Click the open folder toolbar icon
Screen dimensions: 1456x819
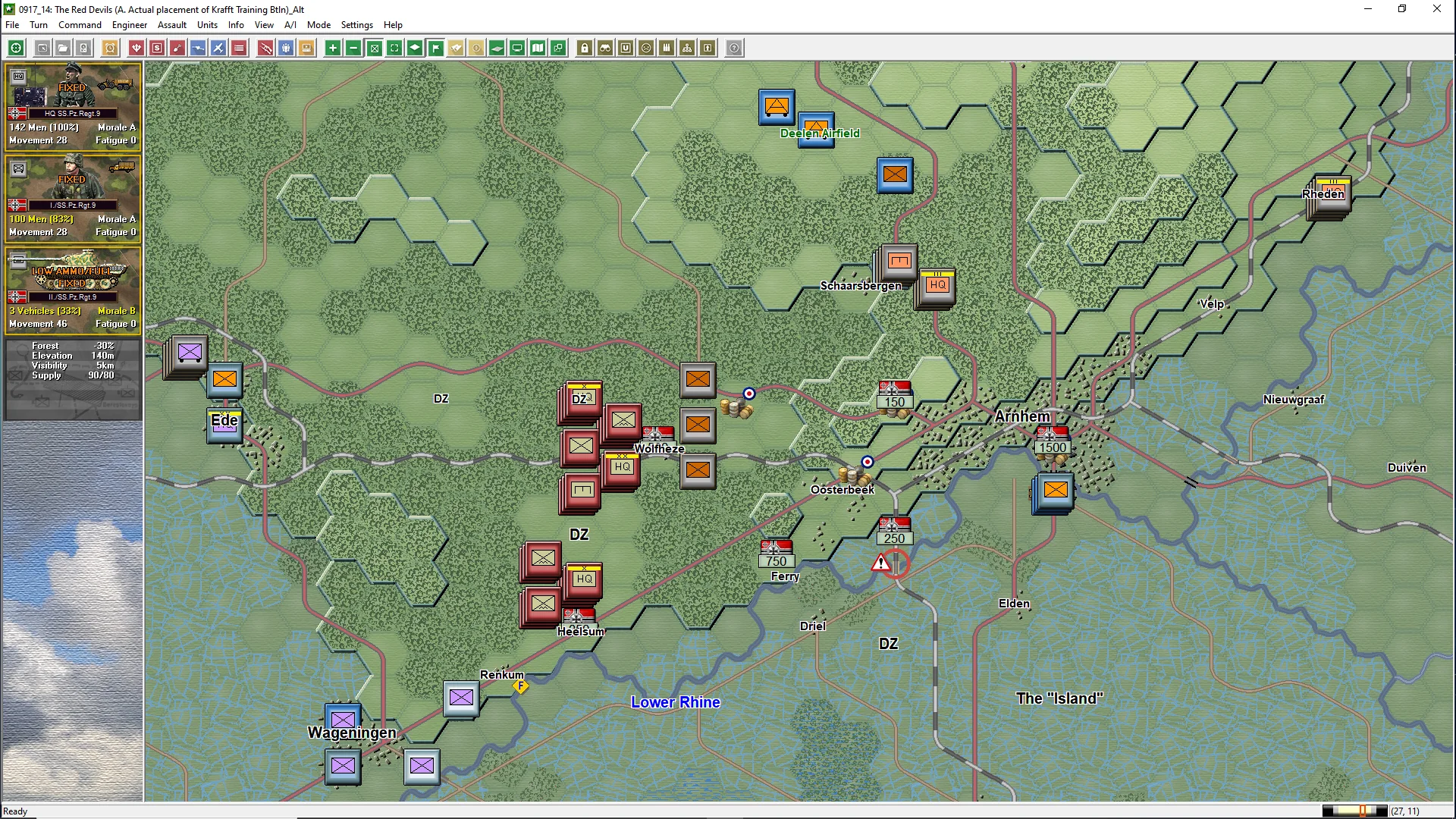63,49
